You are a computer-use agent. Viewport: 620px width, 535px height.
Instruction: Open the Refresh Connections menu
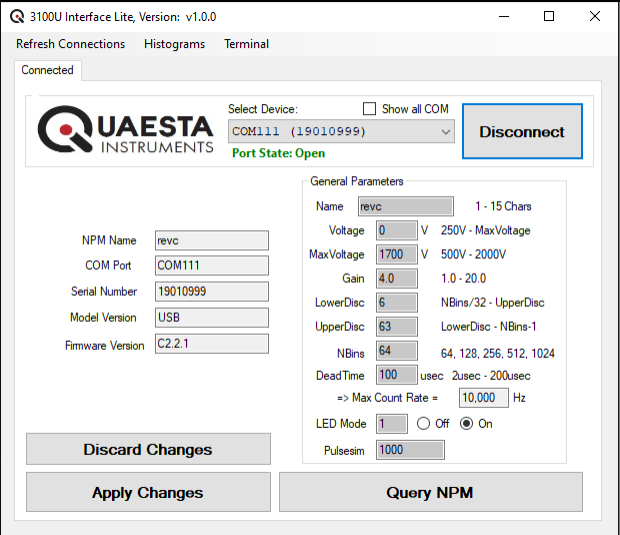pos(71,44)
